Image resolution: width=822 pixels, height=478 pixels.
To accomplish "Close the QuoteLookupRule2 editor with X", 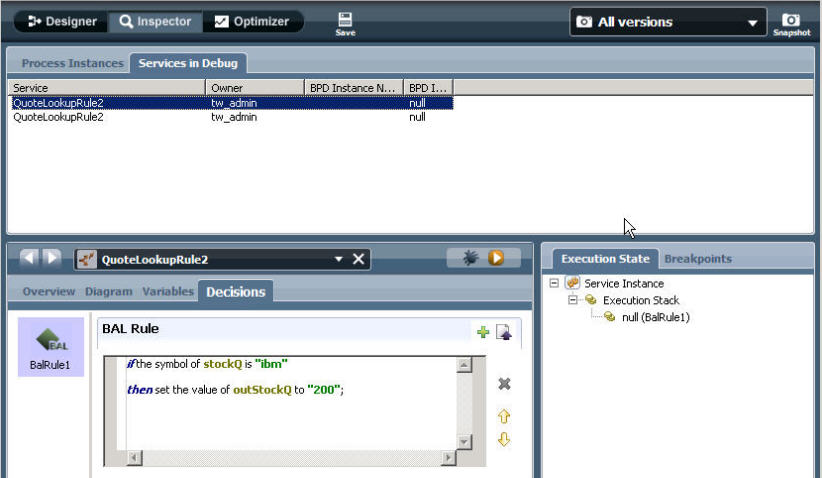I will 359,259.
